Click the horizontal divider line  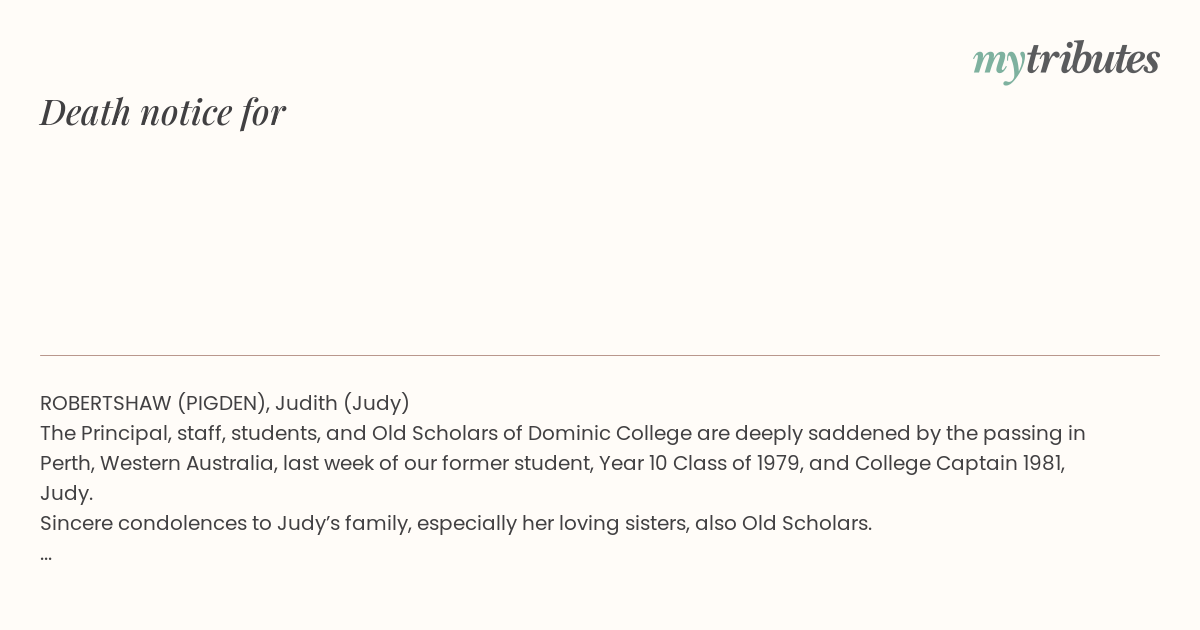pyautogui.click(x=600, y=355)
